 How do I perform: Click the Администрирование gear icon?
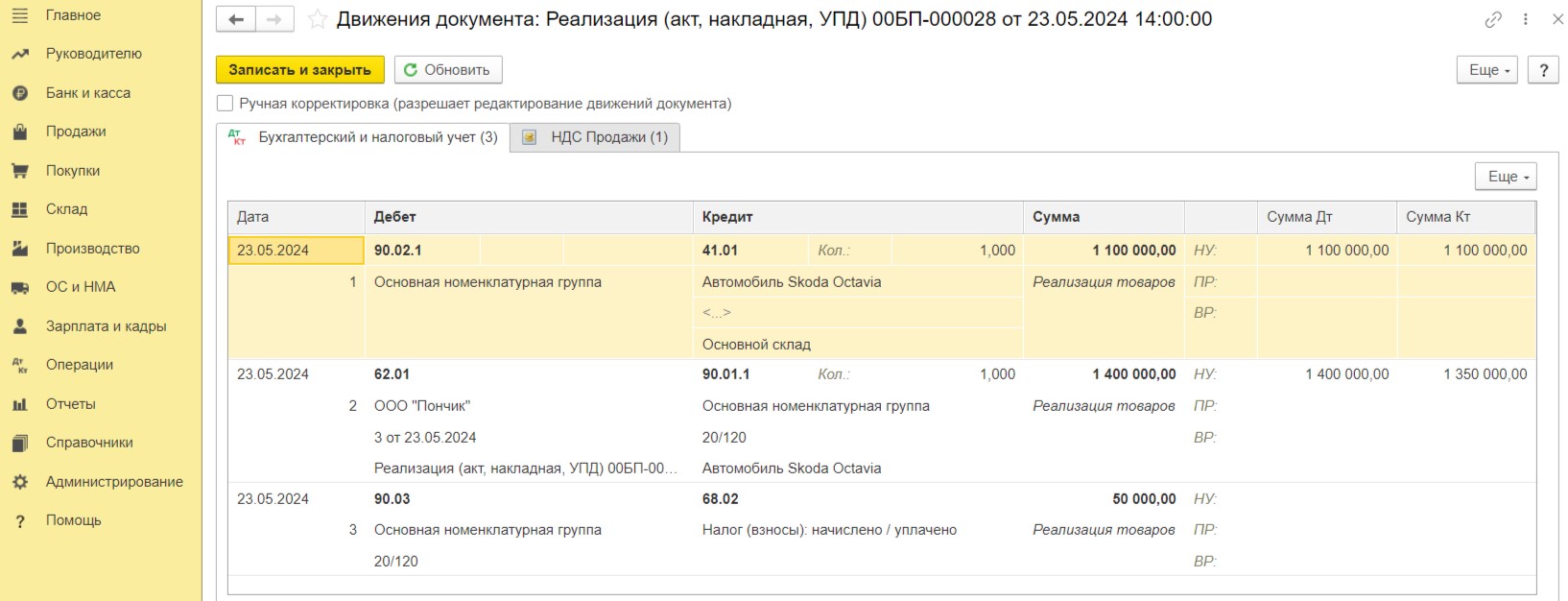tap(19, 482)
